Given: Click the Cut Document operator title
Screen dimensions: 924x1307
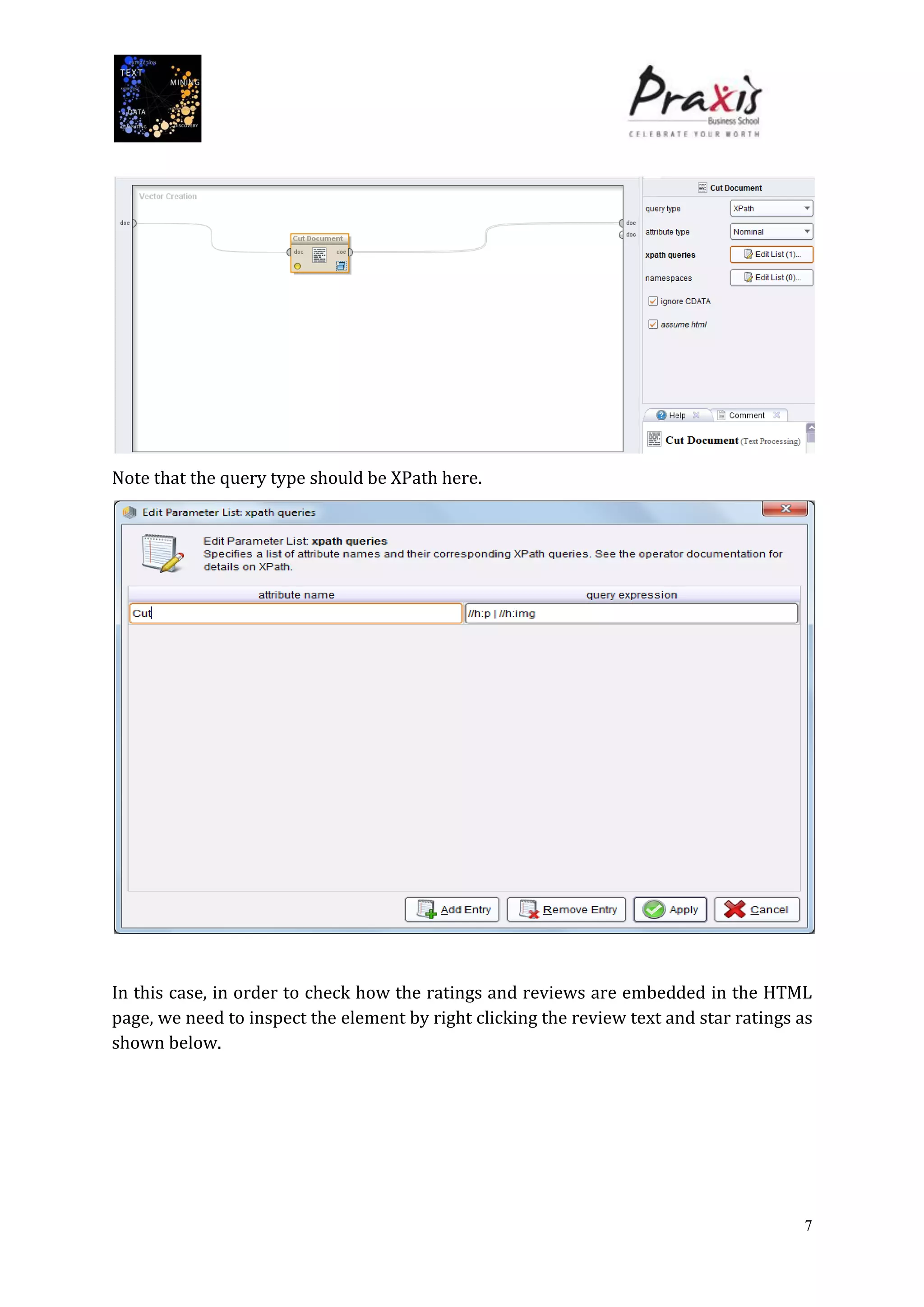Looking at the screenshot, I should tap(318, 238).
